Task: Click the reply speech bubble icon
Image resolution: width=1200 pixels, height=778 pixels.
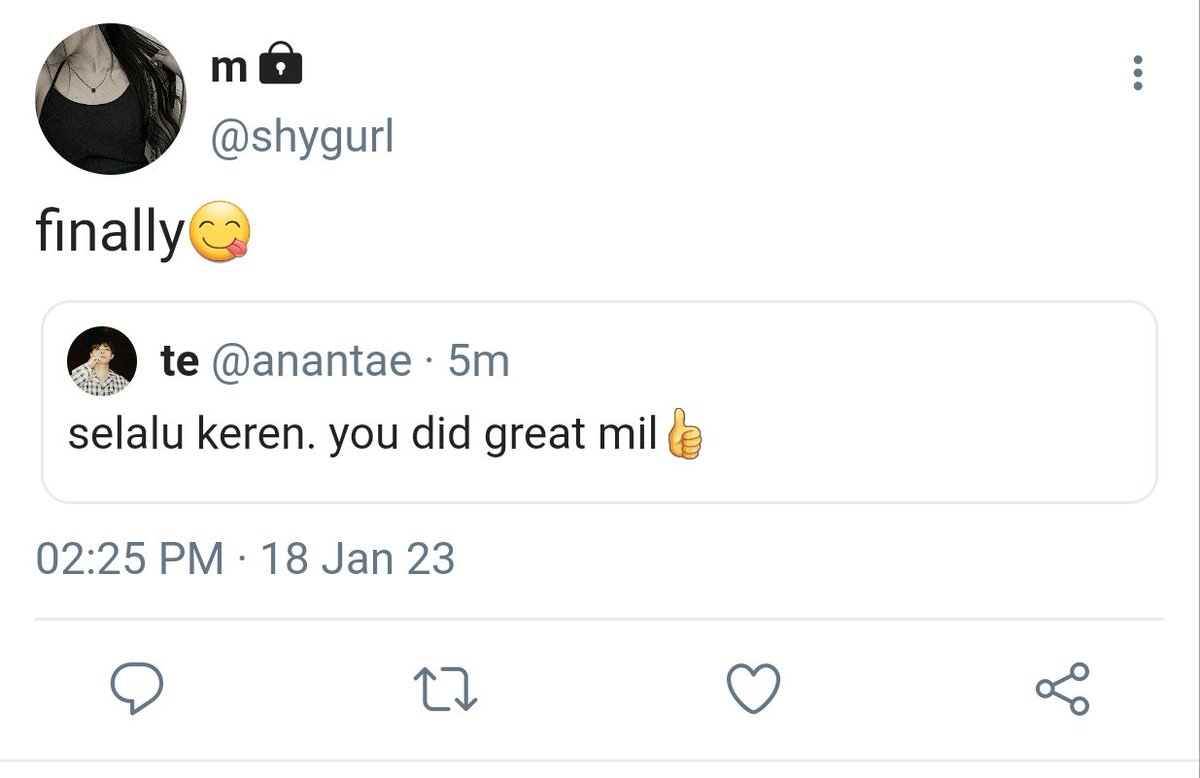Action: [136, 689]
